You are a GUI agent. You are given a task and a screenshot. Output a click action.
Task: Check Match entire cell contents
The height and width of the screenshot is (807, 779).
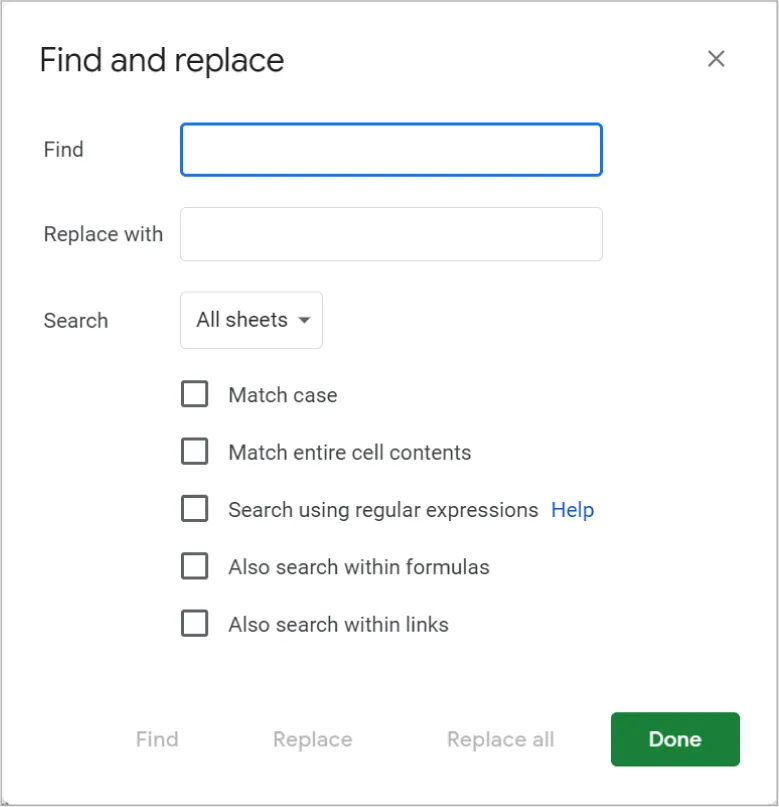click(x=195, y=451)
